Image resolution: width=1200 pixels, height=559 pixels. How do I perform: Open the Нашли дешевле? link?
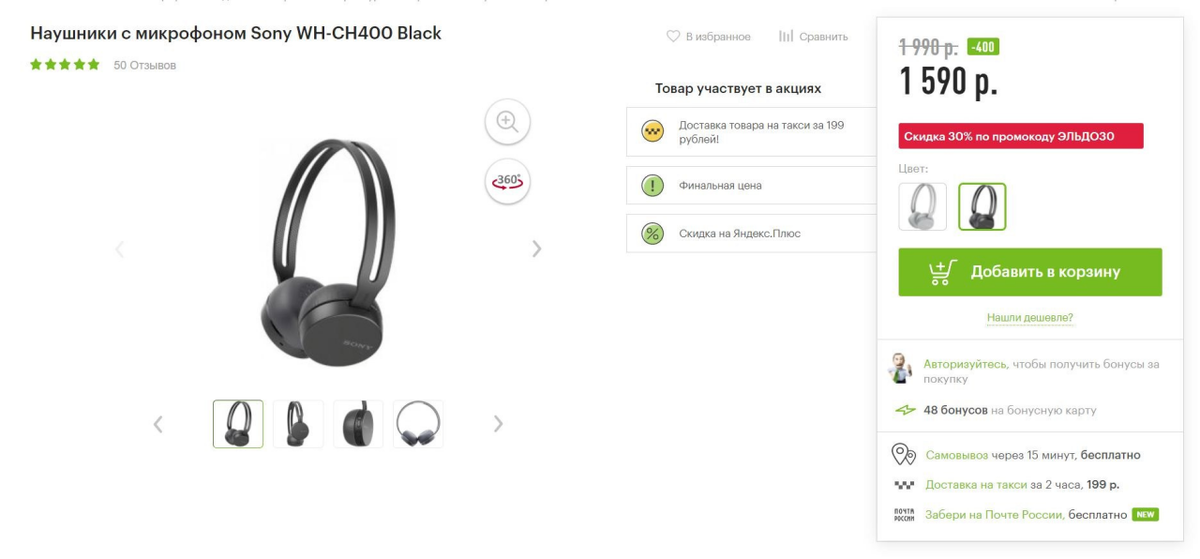click(1030, 318)
